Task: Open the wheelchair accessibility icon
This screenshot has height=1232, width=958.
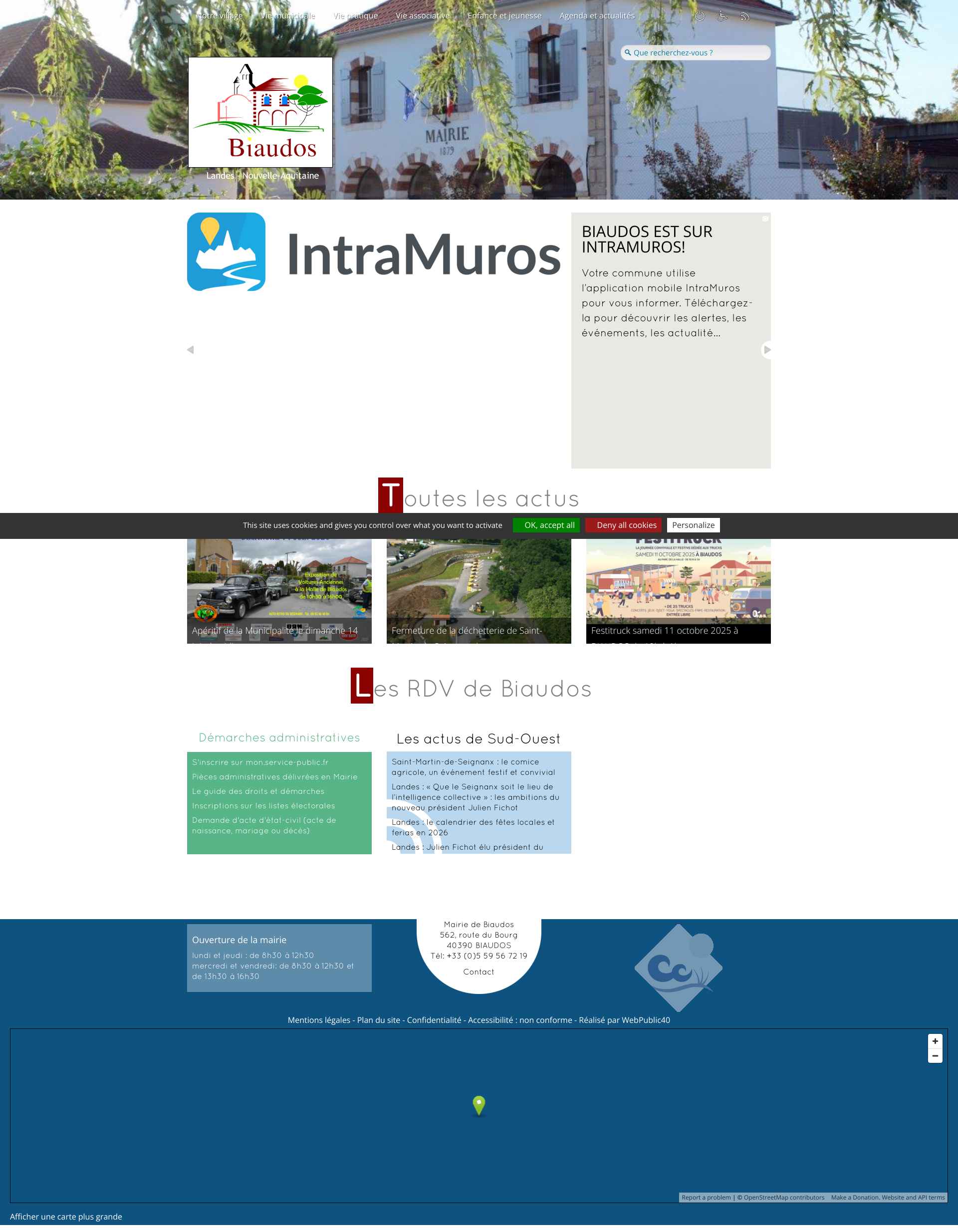Action: pyautogui.click(x=722, y=16)
